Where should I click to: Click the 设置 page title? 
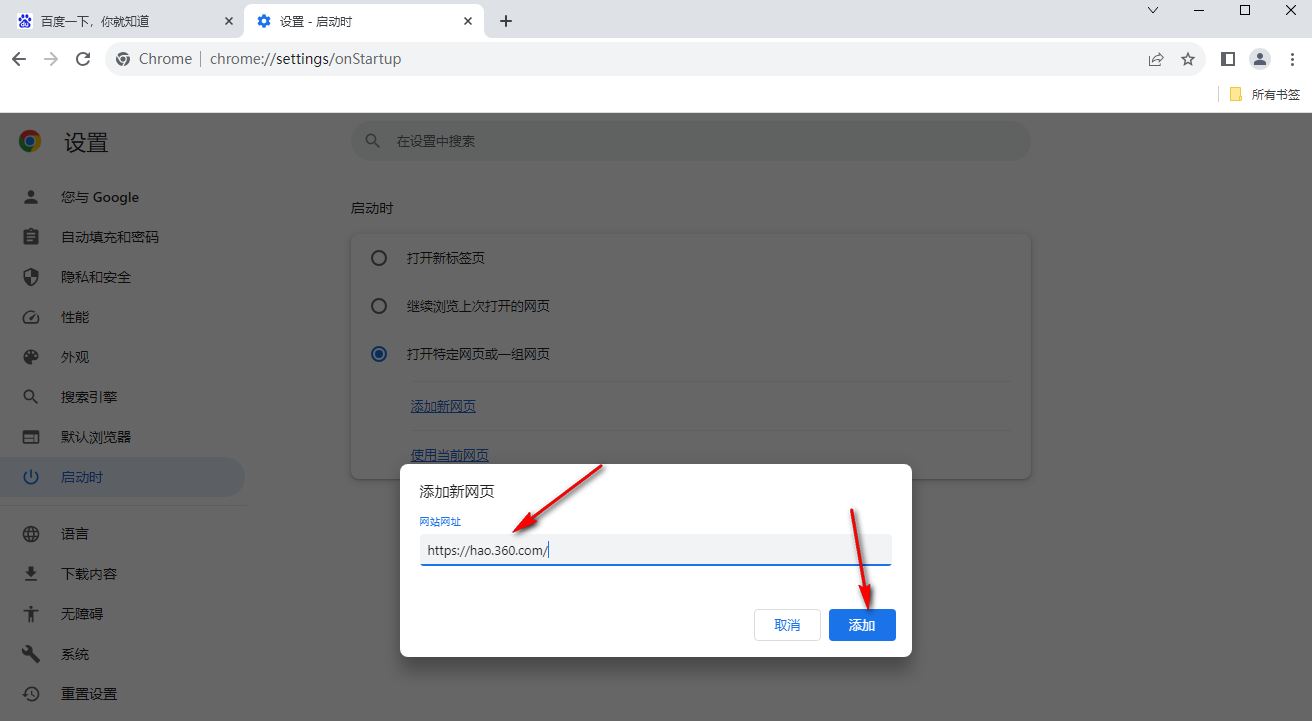tap(86, 142)
